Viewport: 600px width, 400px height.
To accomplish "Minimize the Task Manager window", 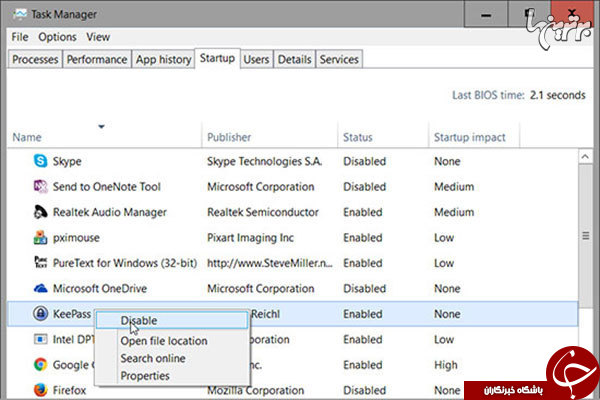I will (486, 15).
